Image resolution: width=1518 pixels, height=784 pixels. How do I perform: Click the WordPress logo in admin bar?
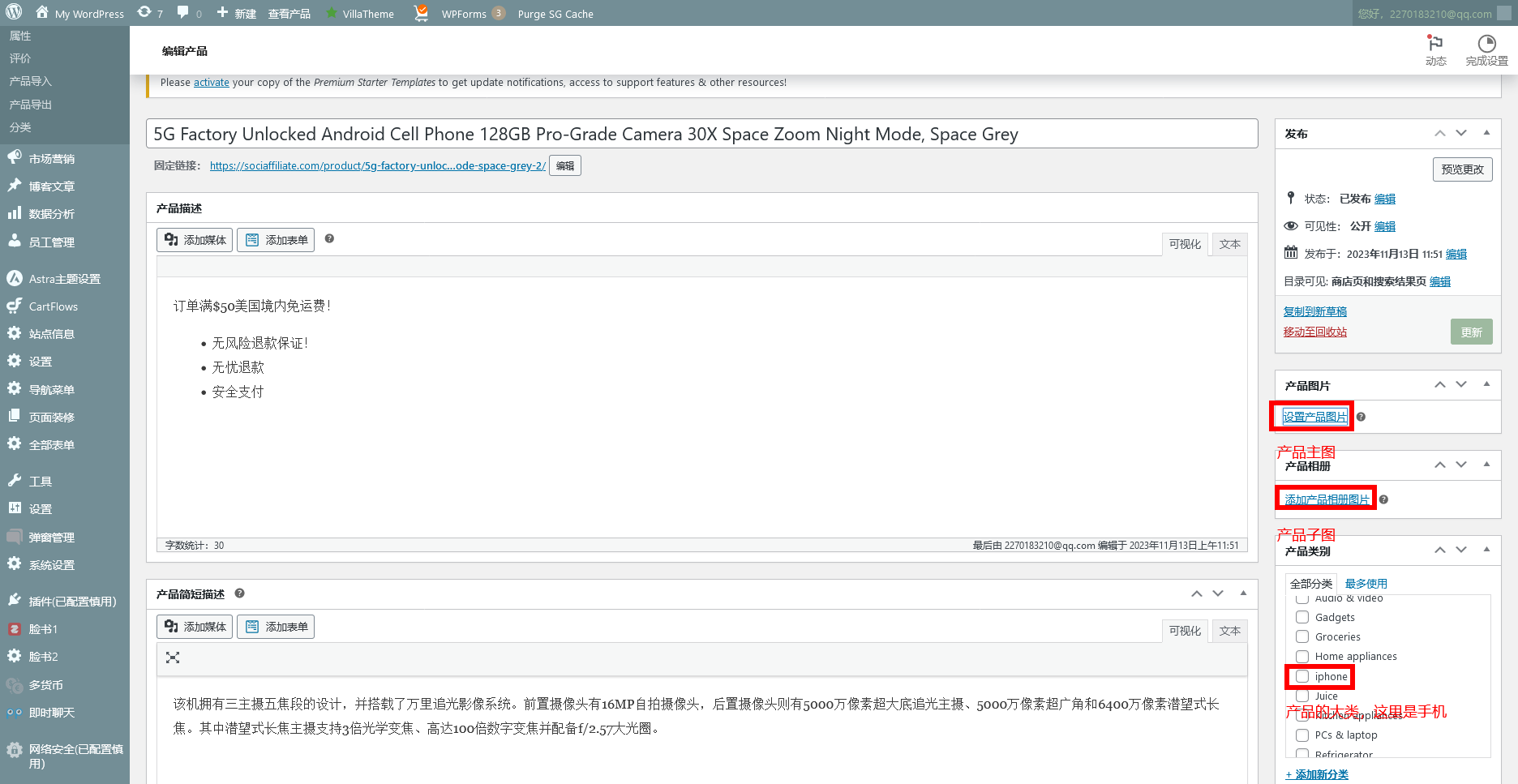tap(13, 13)
